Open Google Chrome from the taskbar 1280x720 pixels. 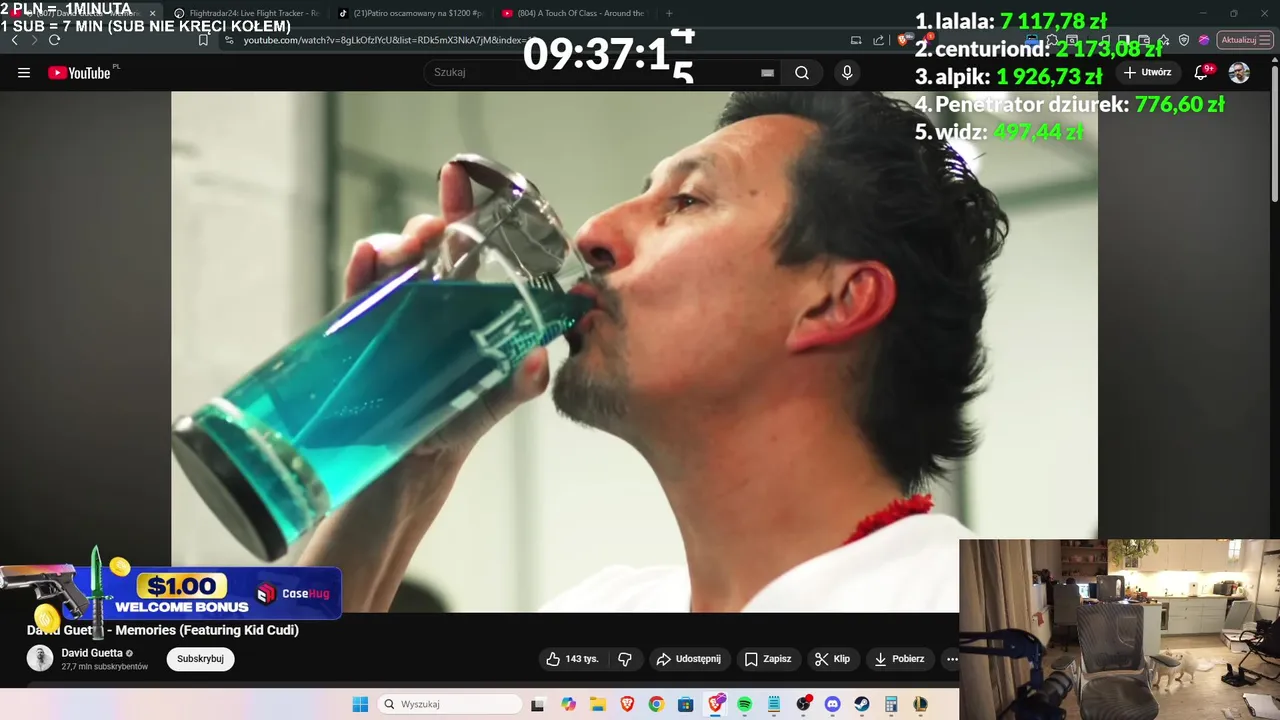click(656, 704)
